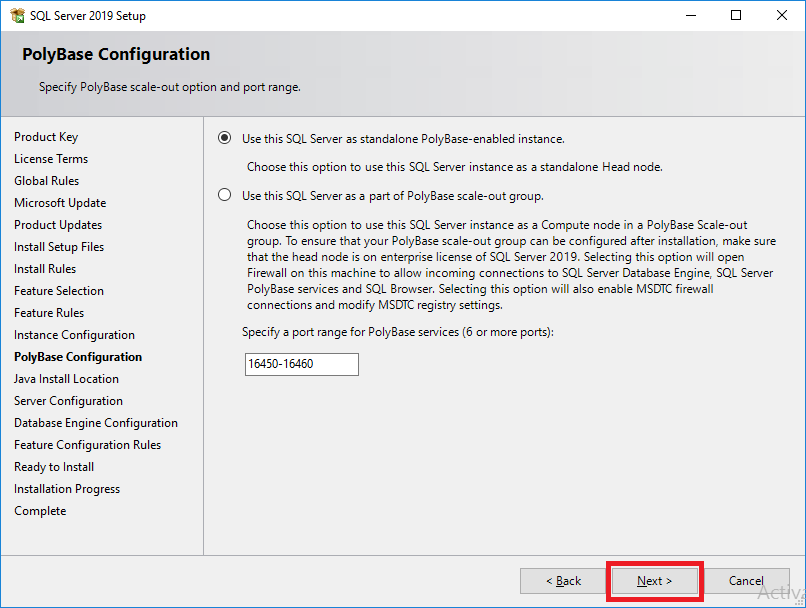806x608 pixels.
Task: Select standalone PolyBase-enabled instance option
Action: pyautogui.click(x=224, y=139)
